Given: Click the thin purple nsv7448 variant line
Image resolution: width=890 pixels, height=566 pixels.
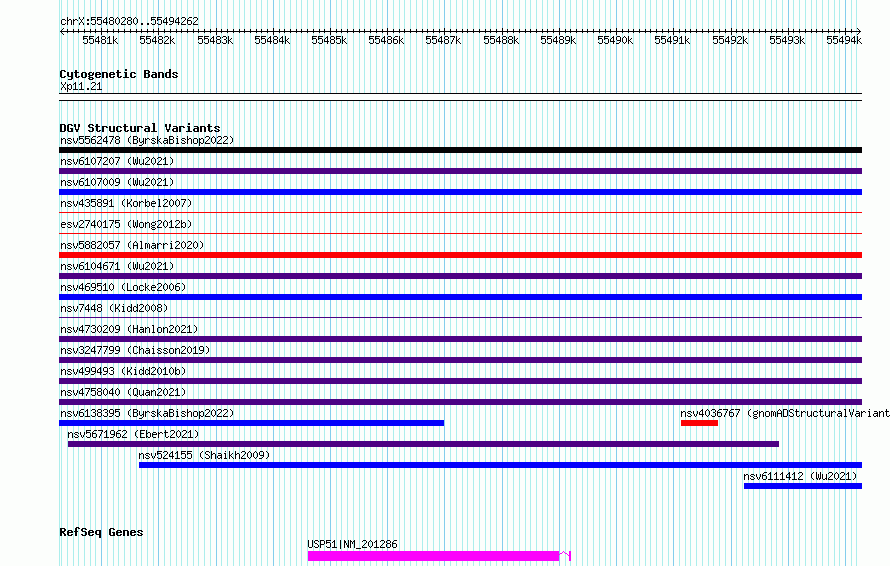Looking at the screenshot, I should pos(460,317).
